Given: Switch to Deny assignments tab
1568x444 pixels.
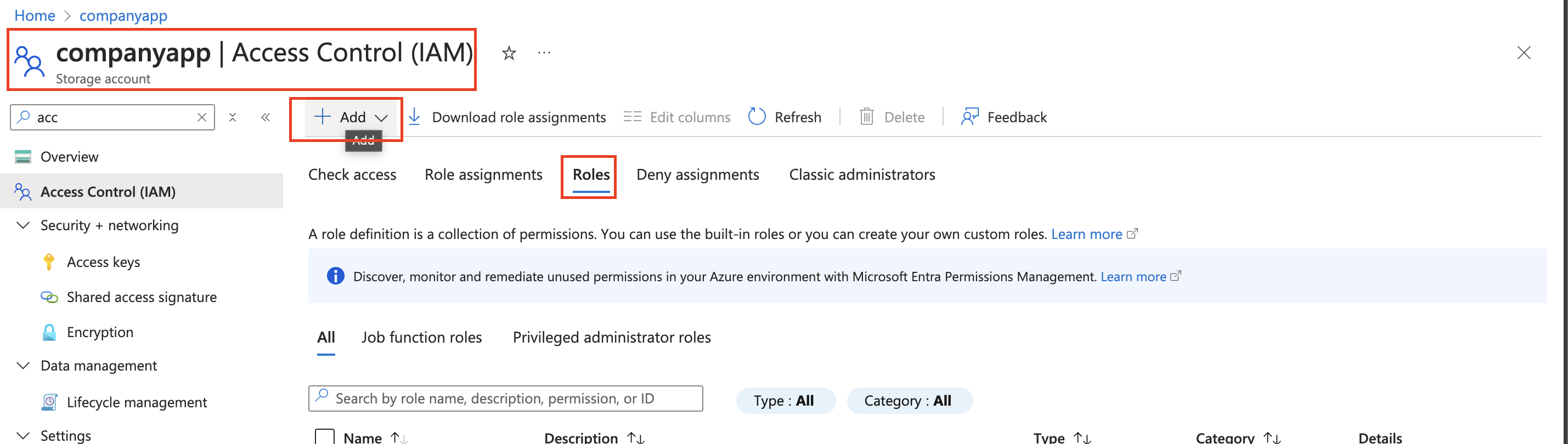Looking at the screenshot, I should [x=697, y=174].
